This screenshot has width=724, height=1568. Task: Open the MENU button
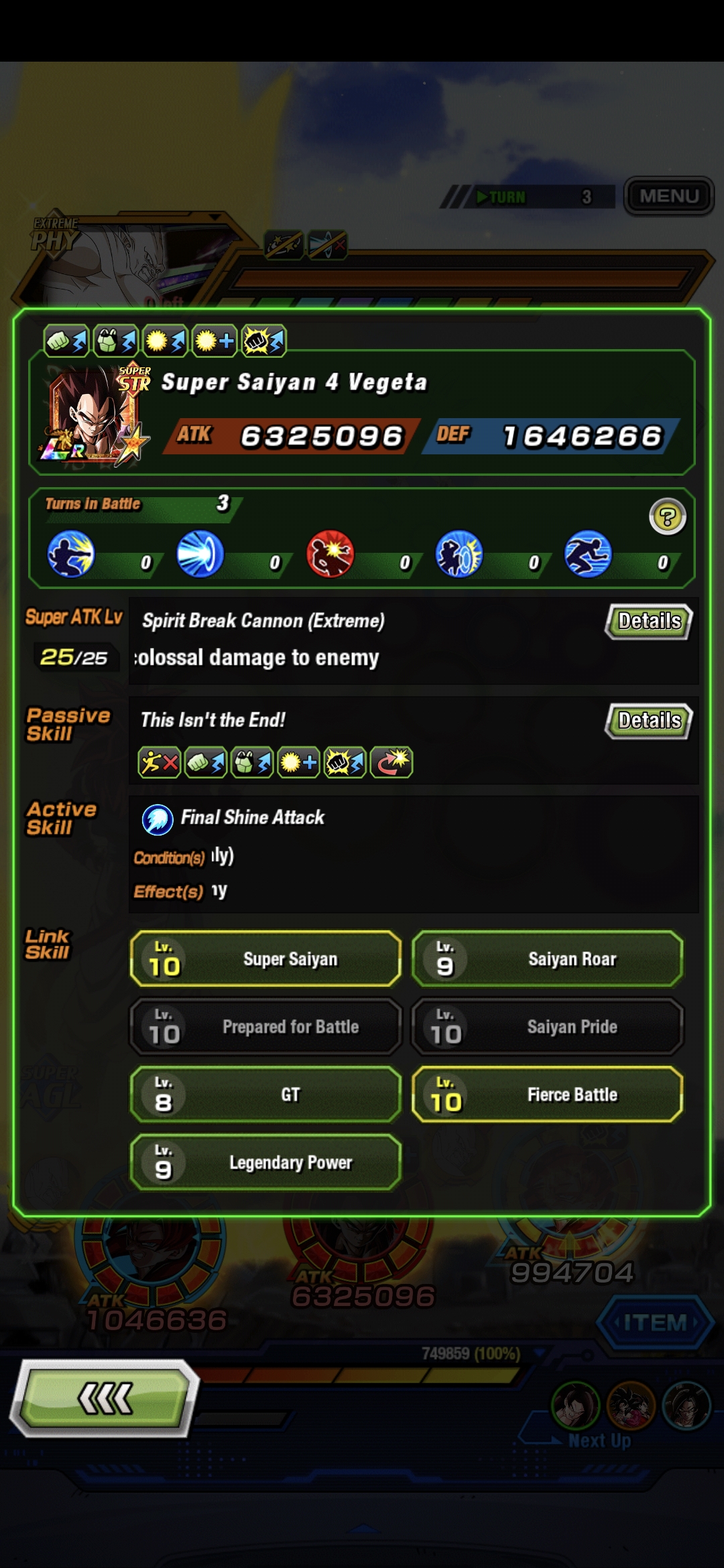[x=669, y=196]
